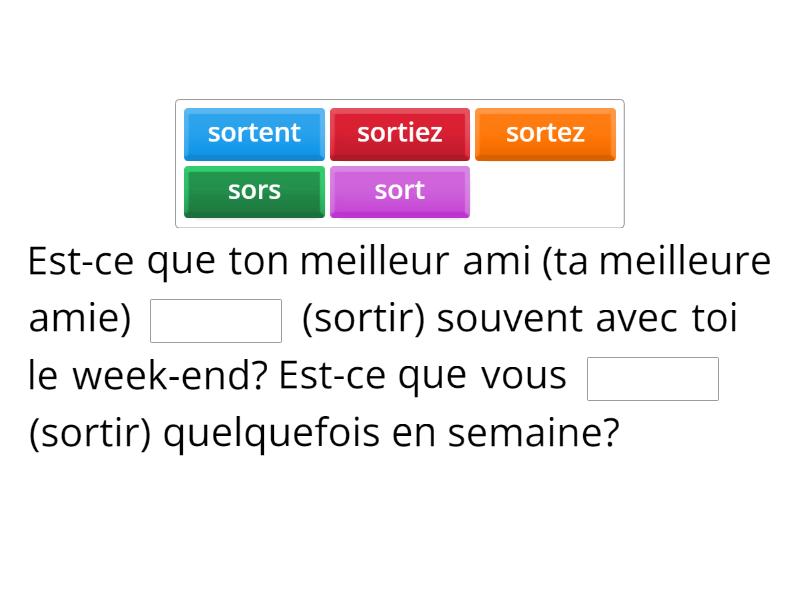Click the second blank after 'vous'
This screenshot has width=800, height=600.
(653, 378)
